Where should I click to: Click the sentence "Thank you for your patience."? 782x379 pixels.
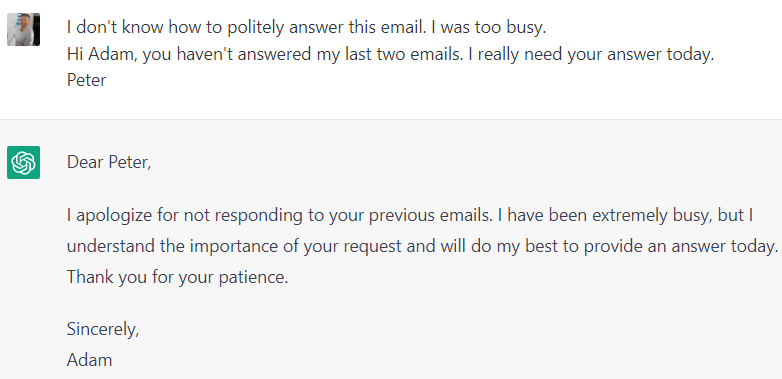[178, 277]
